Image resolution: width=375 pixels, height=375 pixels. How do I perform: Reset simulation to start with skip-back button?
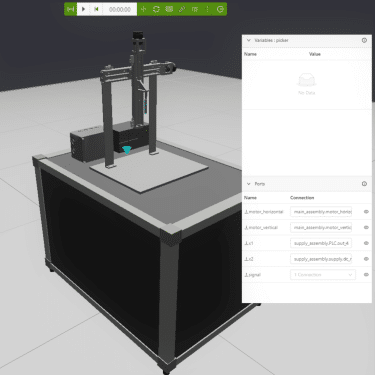pos(96,9)
